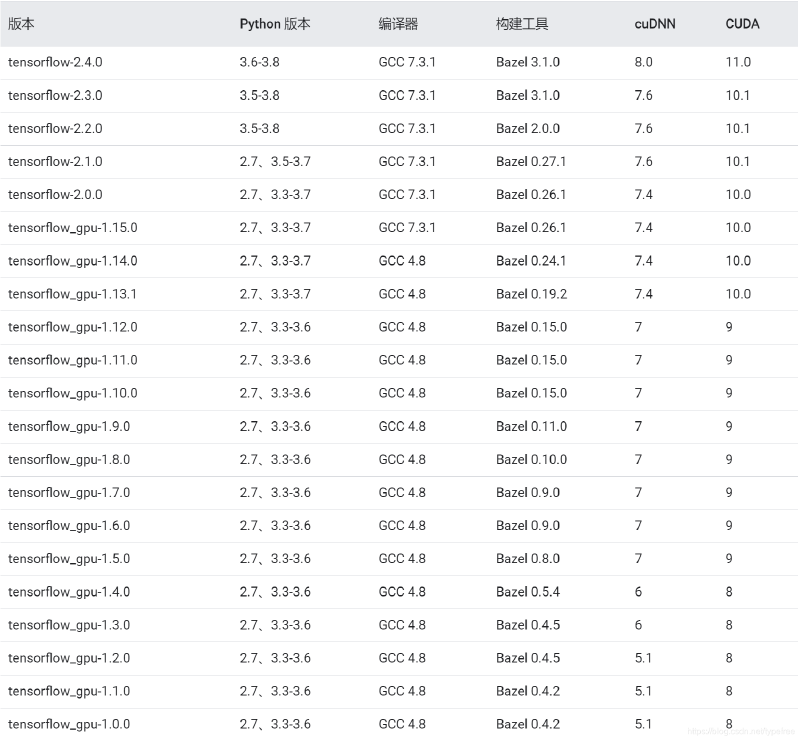Click the CUDA column header
Image resolution: width=800 pixels, height=741 pixels.
pos(742,24)
